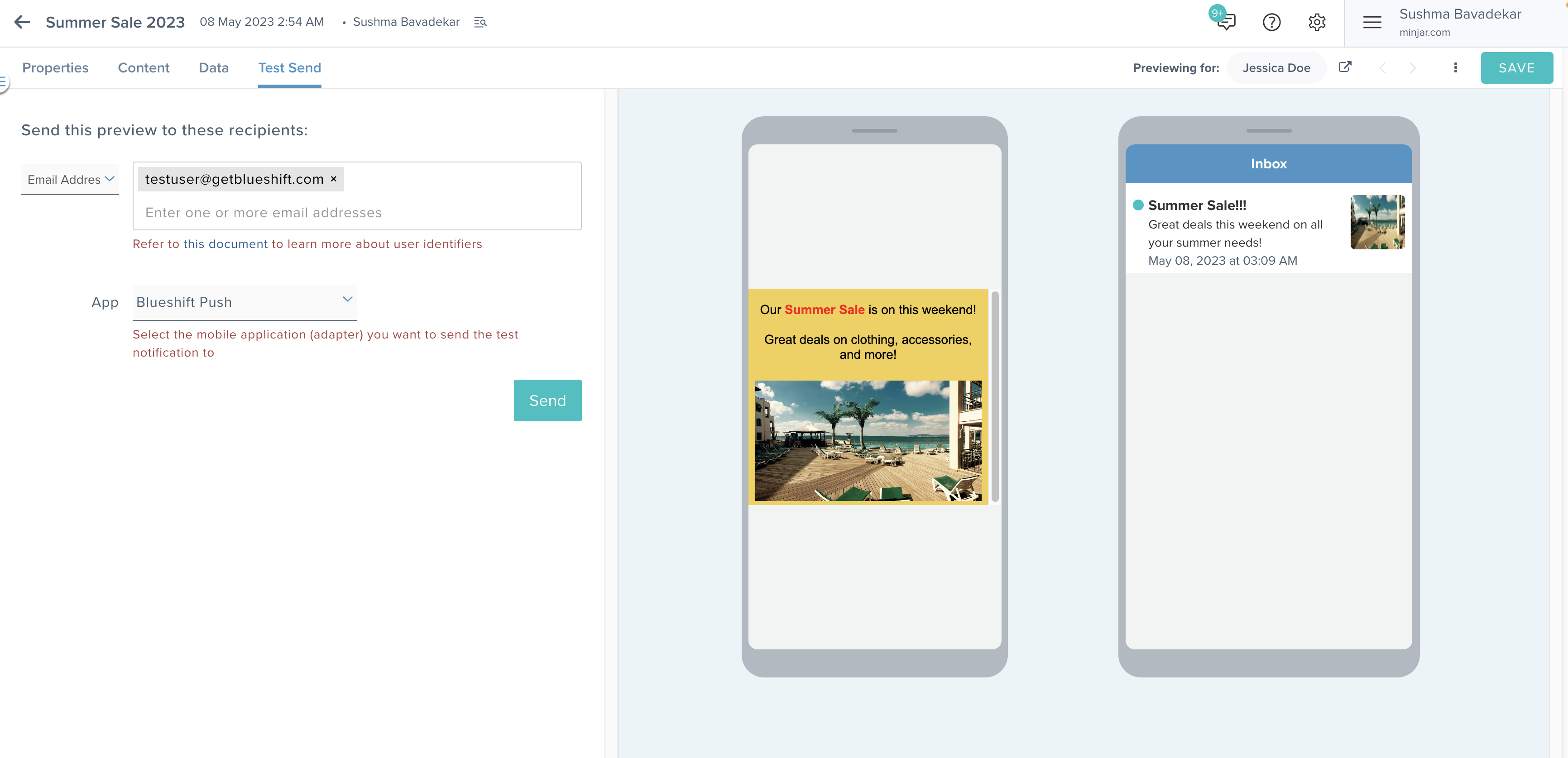Click the email addresses input field

click(x=357, y=212)
